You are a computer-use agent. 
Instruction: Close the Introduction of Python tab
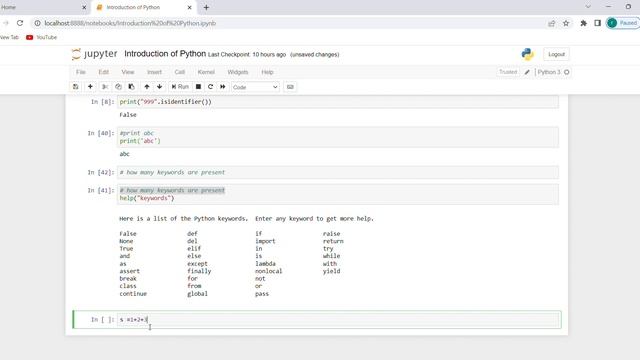pos(189,7)
